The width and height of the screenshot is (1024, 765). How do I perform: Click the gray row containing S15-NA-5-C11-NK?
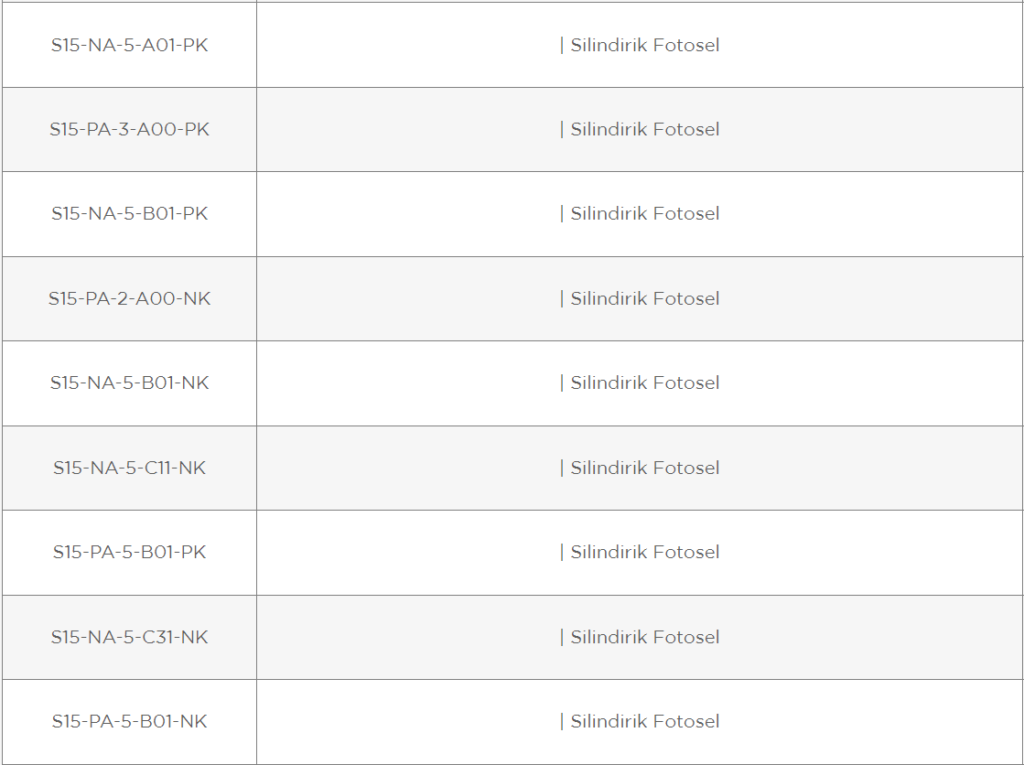click(x=512, y=468)
